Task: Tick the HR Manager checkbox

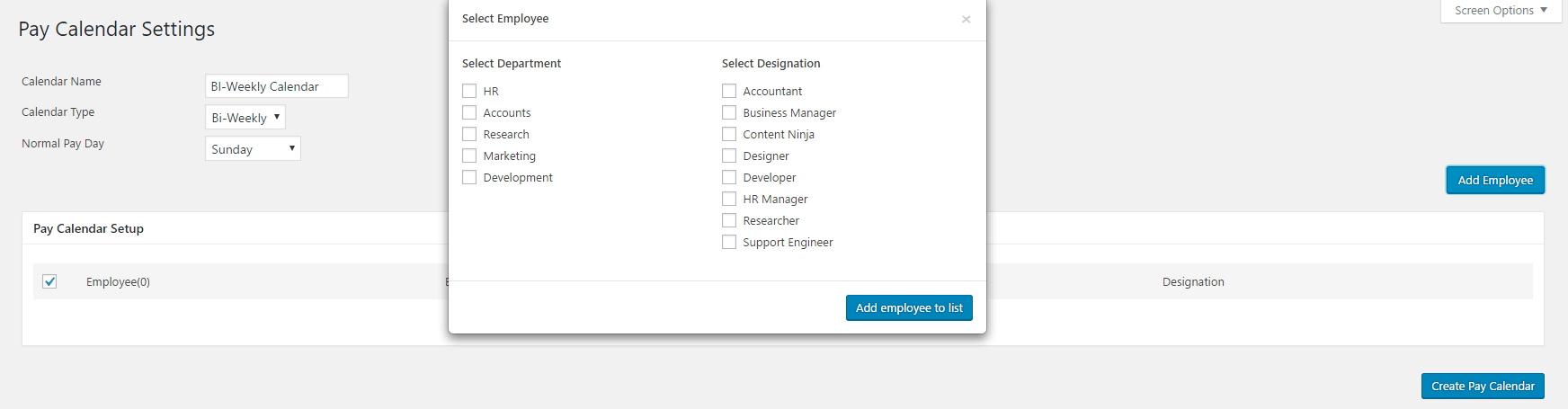Action: (x=729, y=199)
